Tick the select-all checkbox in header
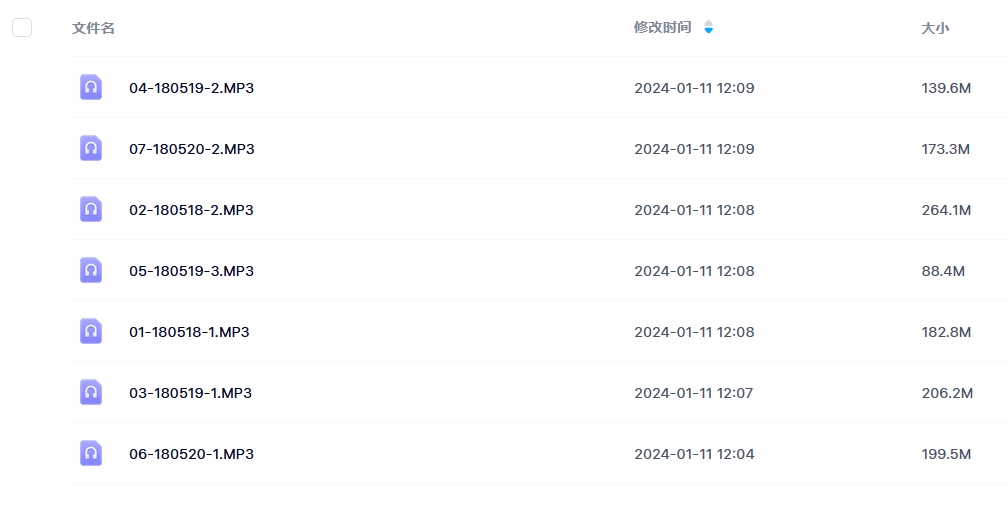1008x506 pixels. coord(22,28)
